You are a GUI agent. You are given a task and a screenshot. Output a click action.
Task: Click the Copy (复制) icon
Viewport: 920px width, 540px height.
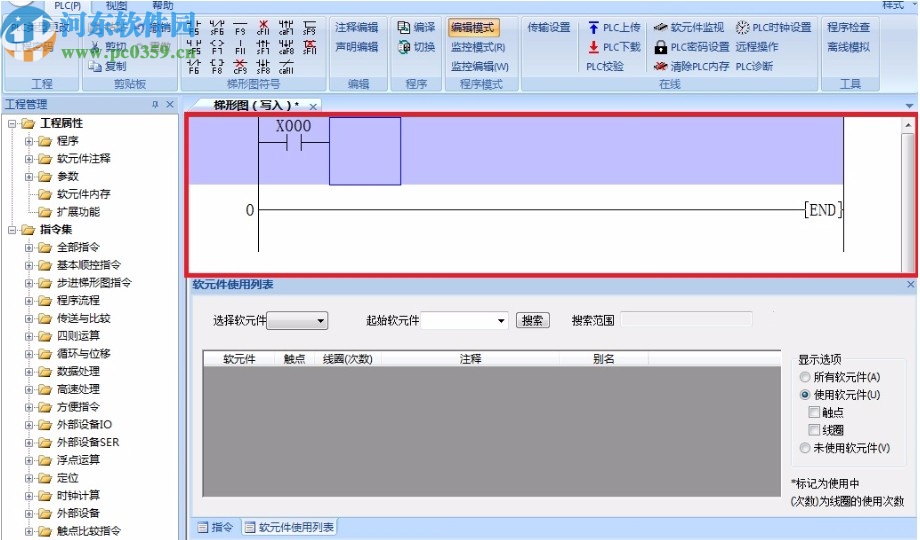[96, 66]
